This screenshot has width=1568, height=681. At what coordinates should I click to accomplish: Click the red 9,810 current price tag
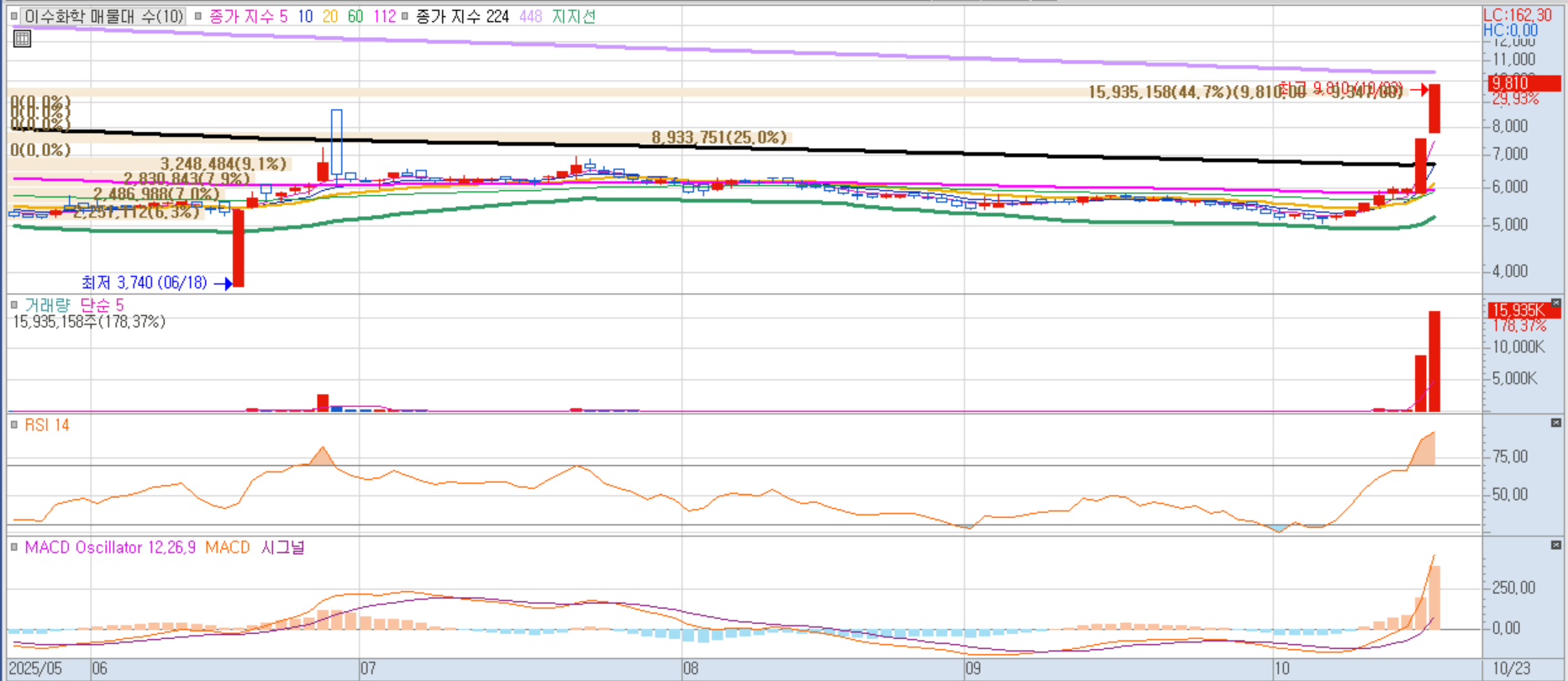1524,83
